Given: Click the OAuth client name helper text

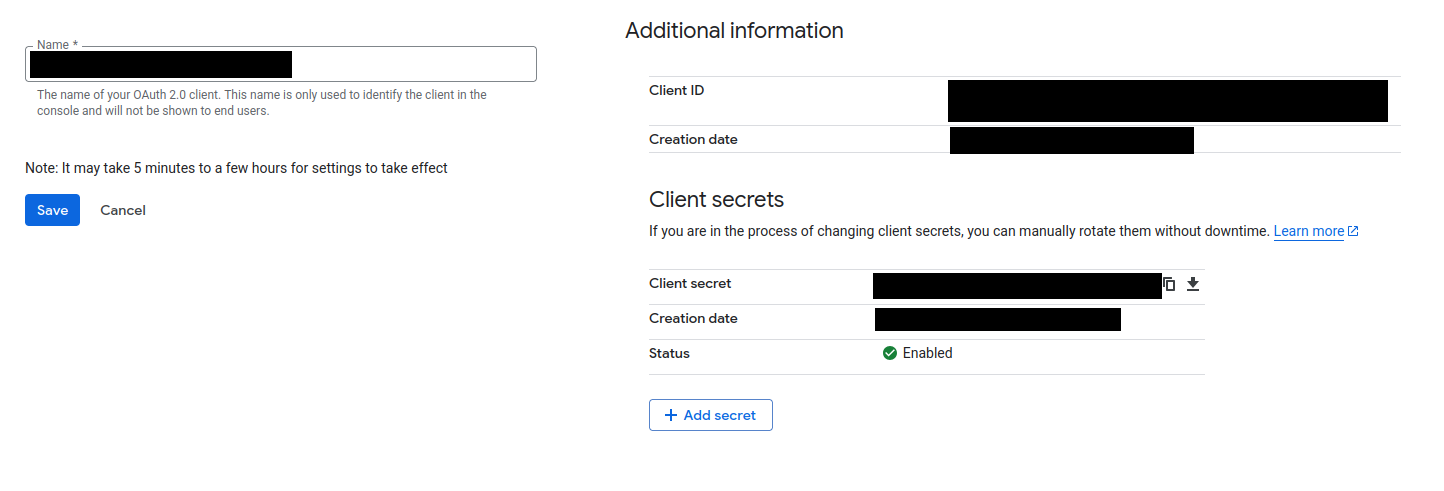Looking at the screenshot, I should (262, 103).
